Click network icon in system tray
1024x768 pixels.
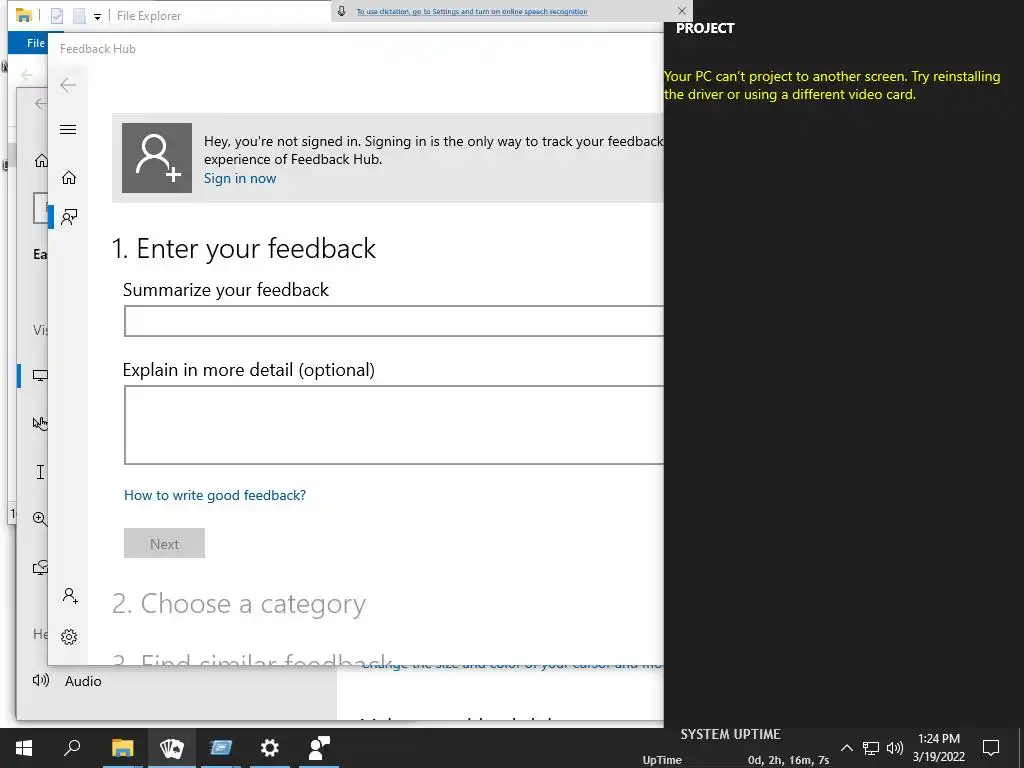[x=871, y=748]
